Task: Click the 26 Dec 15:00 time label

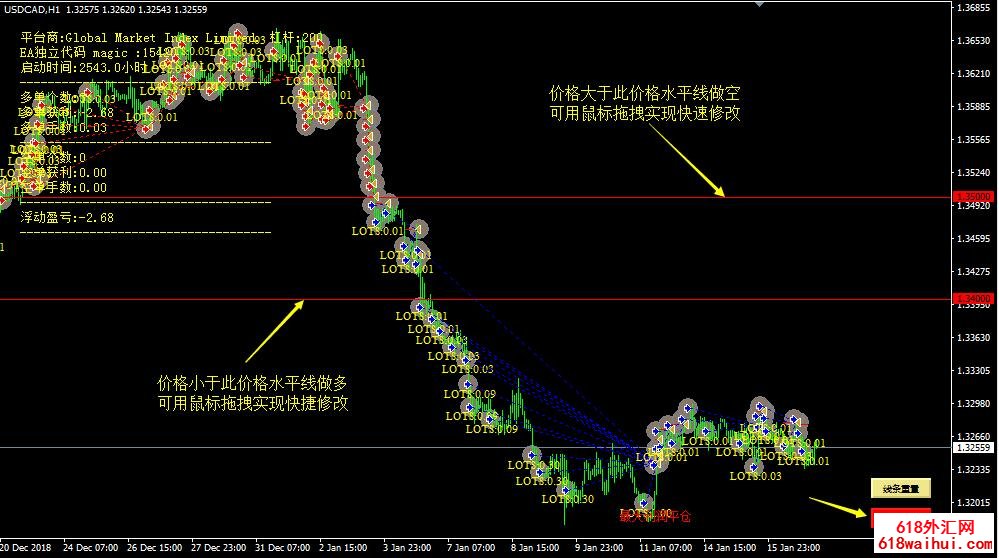Action: coord(154,547)
